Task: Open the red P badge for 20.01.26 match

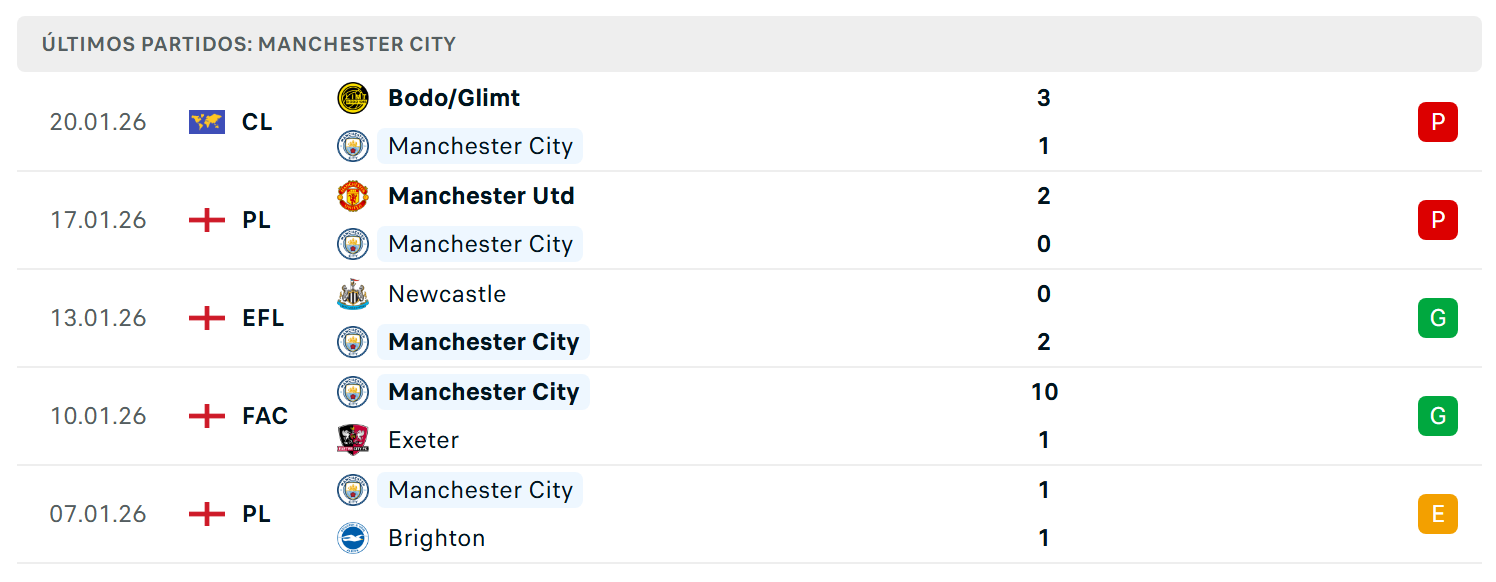Action: point(1438,122)
